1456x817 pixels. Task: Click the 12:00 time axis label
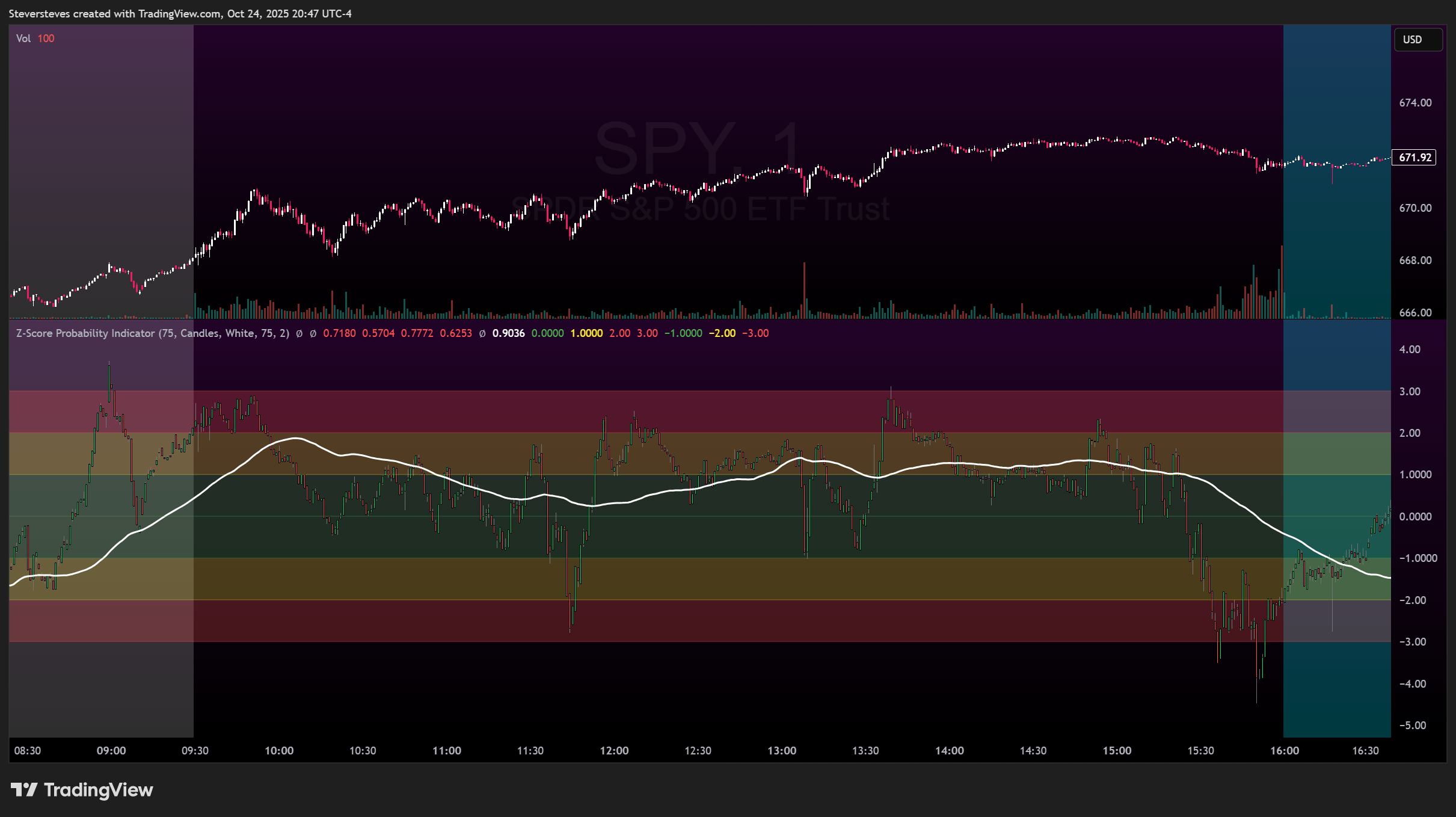point(614,751)
